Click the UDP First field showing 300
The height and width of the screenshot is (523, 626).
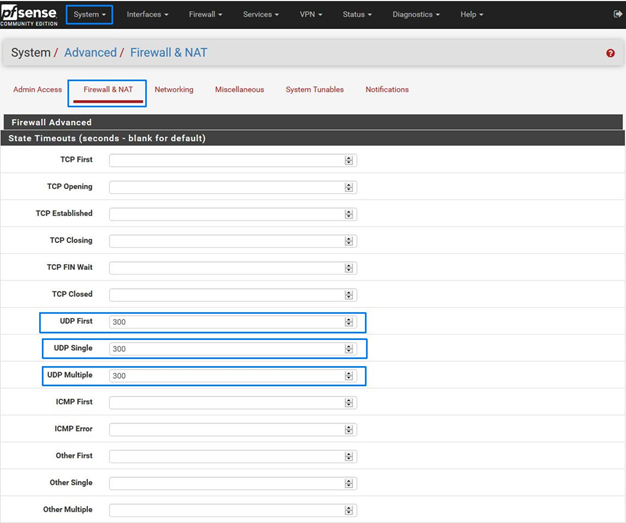tap(233, 322)
